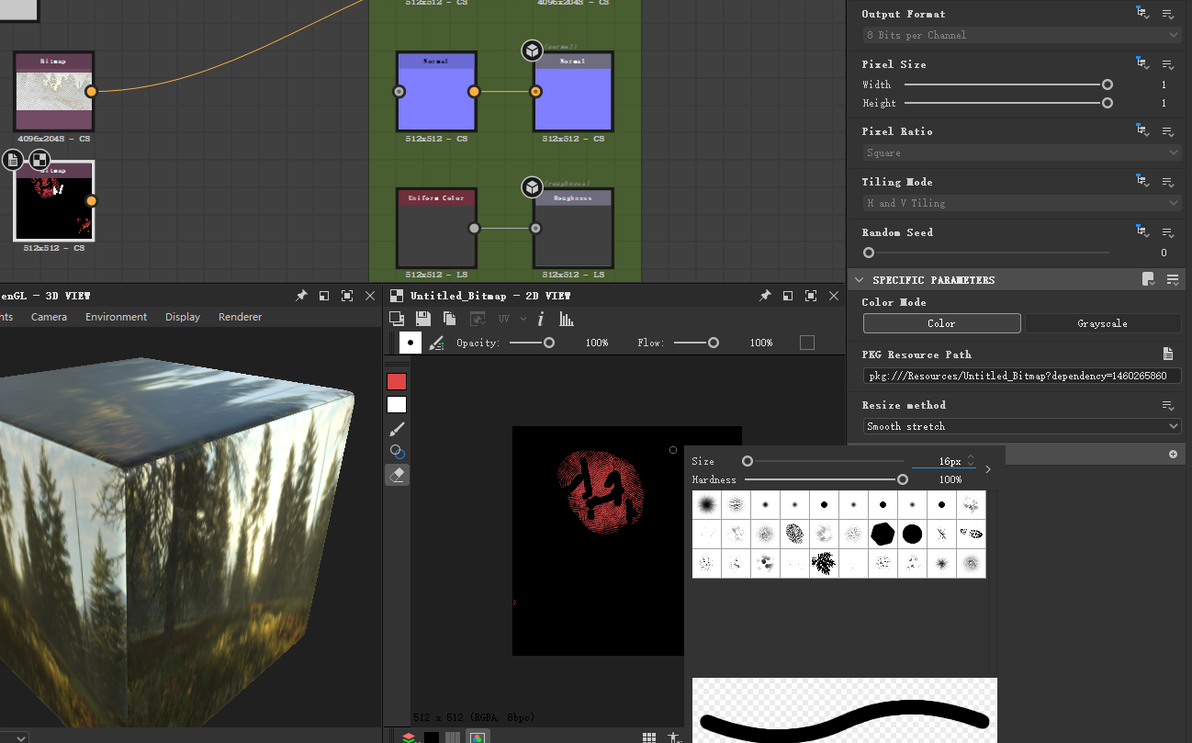This screenshot has height=743, width=1192.
Task: Toggle the checkbox next to Flow percentage
Action: [807, 343]
